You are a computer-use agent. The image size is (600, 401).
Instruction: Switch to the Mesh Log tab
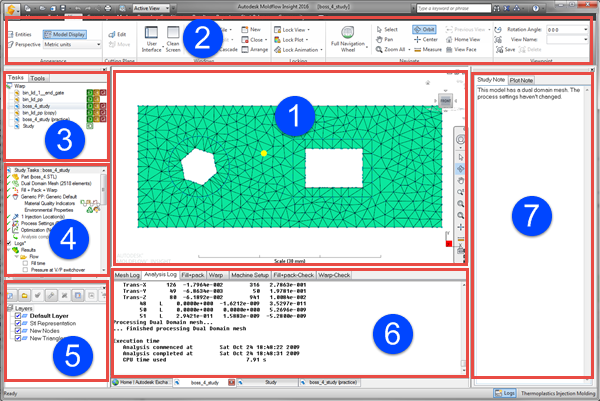pos(127,275)
